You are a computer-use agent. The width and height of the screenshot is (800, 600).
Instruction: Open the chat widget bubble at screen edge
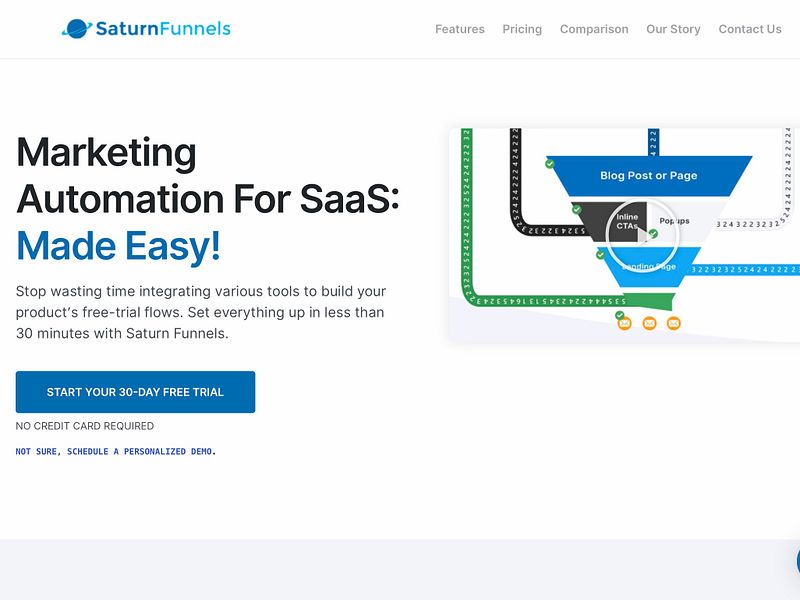[798, 561]
